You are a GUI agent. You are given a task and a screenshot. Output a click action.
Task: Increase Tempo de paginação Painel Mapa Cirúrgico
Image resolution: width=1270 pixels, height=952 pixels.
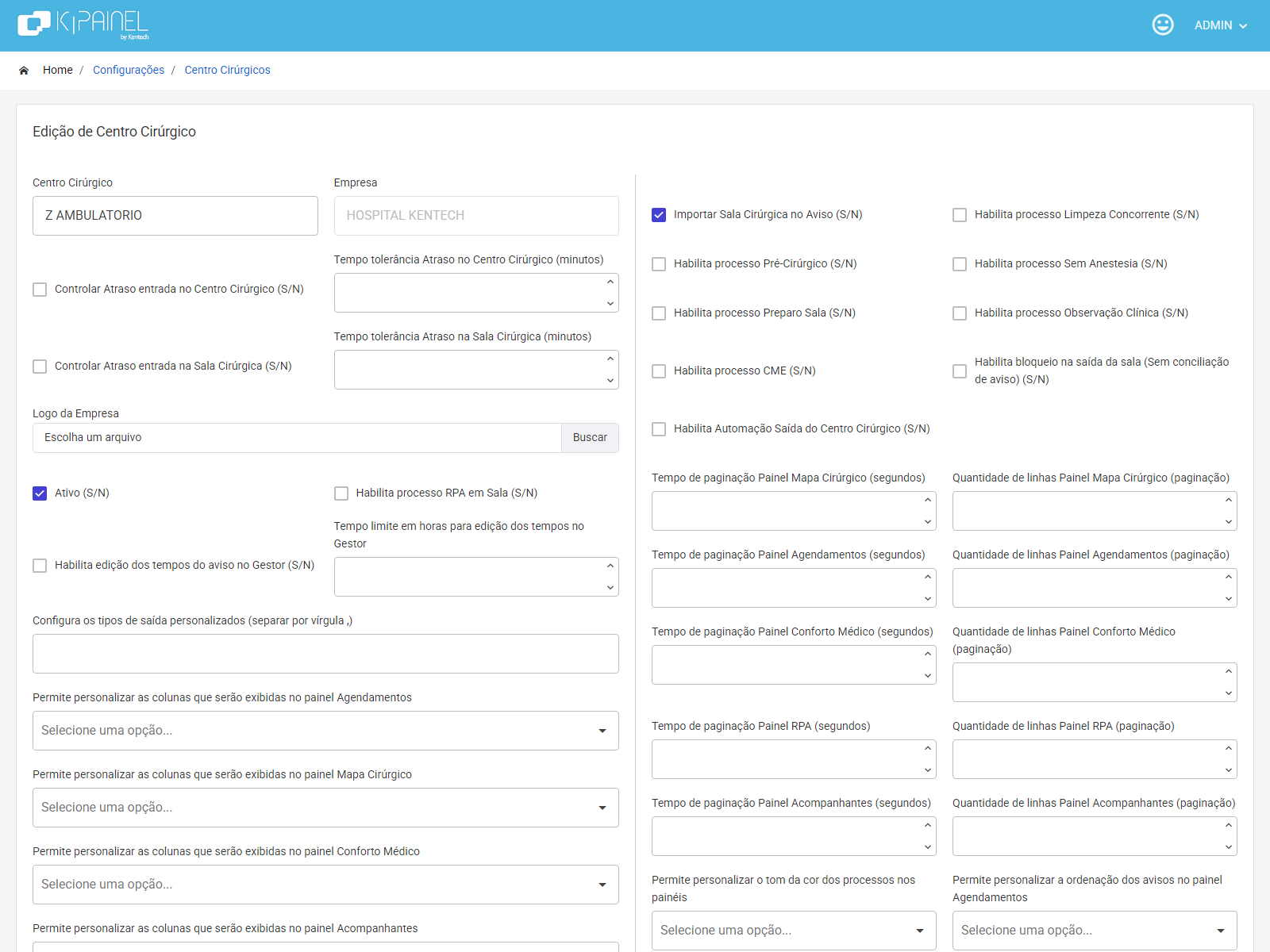927,501
